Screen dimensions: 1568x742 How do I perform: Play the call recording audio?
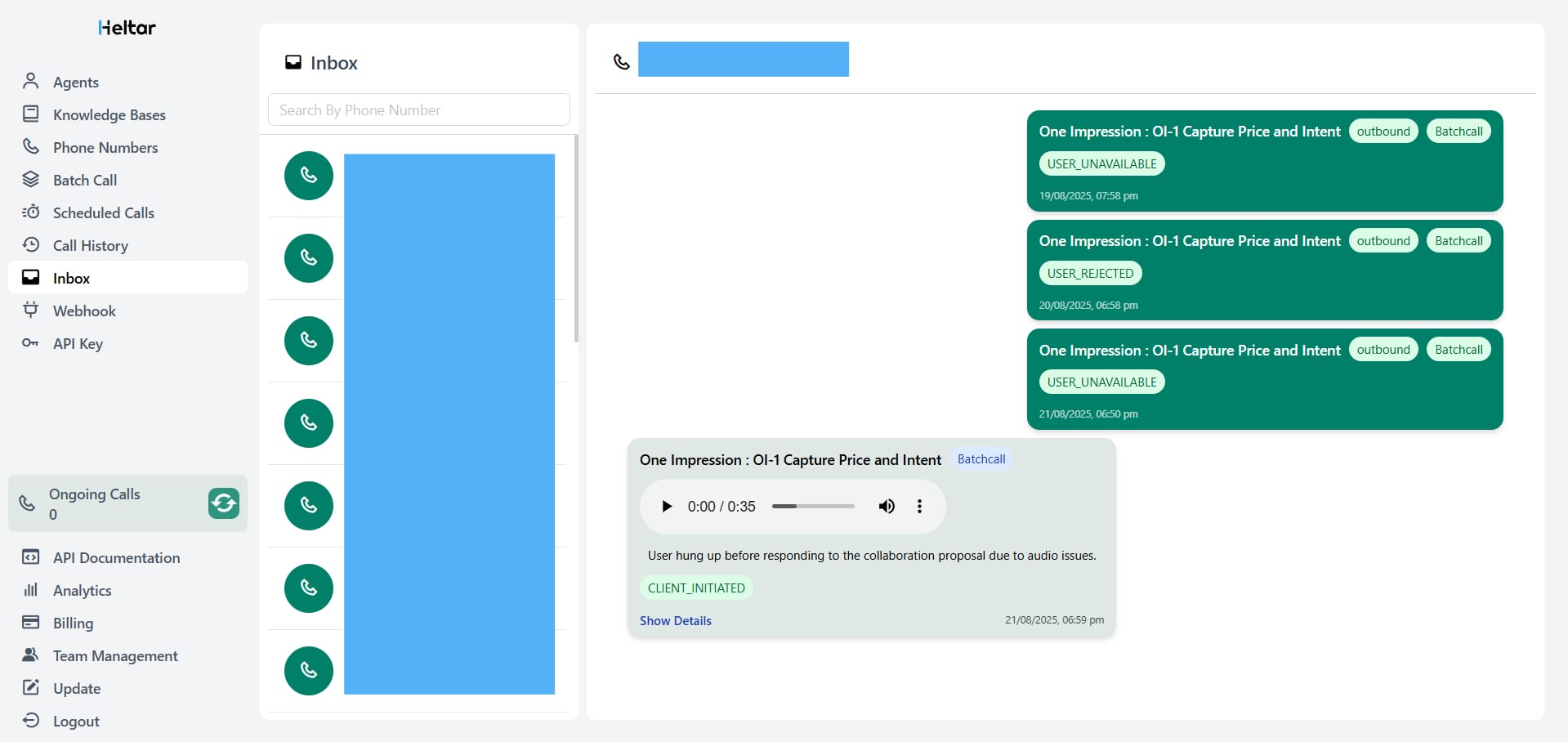[667, 507]
